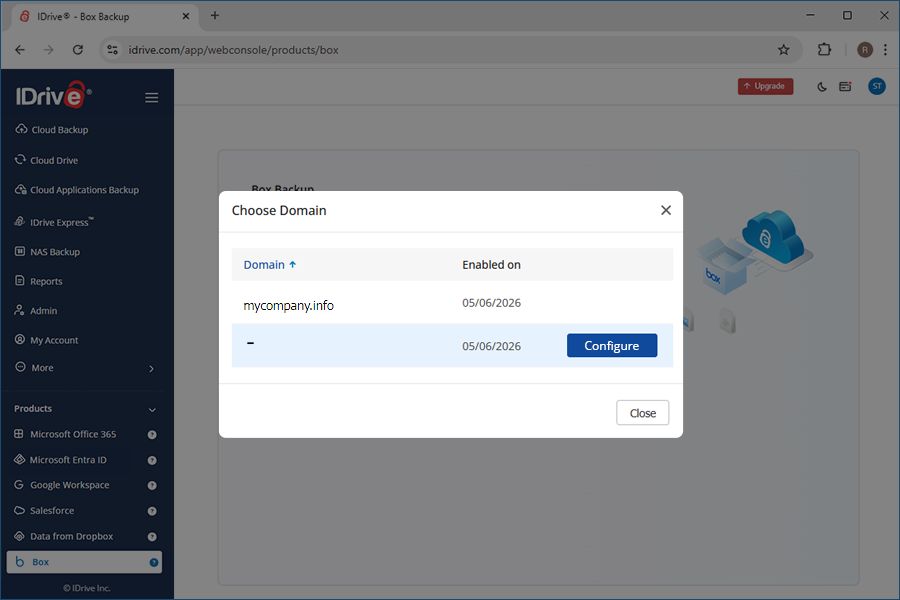Expand the More submenu chevron
Image resolution: width=900 pixels, height=600 pixels.
click(x=152, y=369)
